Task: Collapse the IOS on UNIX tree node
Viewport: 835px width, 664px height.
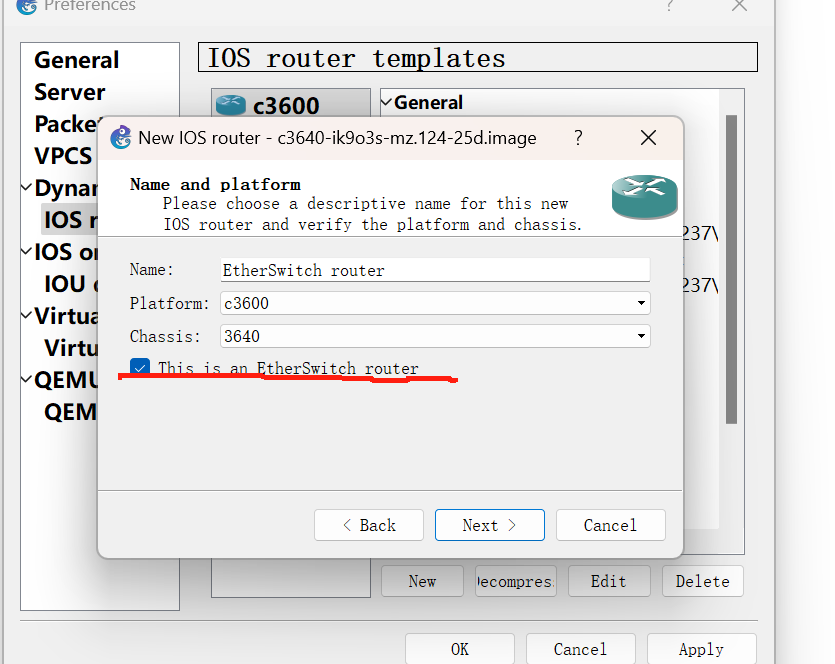Action: click(27, 251)
